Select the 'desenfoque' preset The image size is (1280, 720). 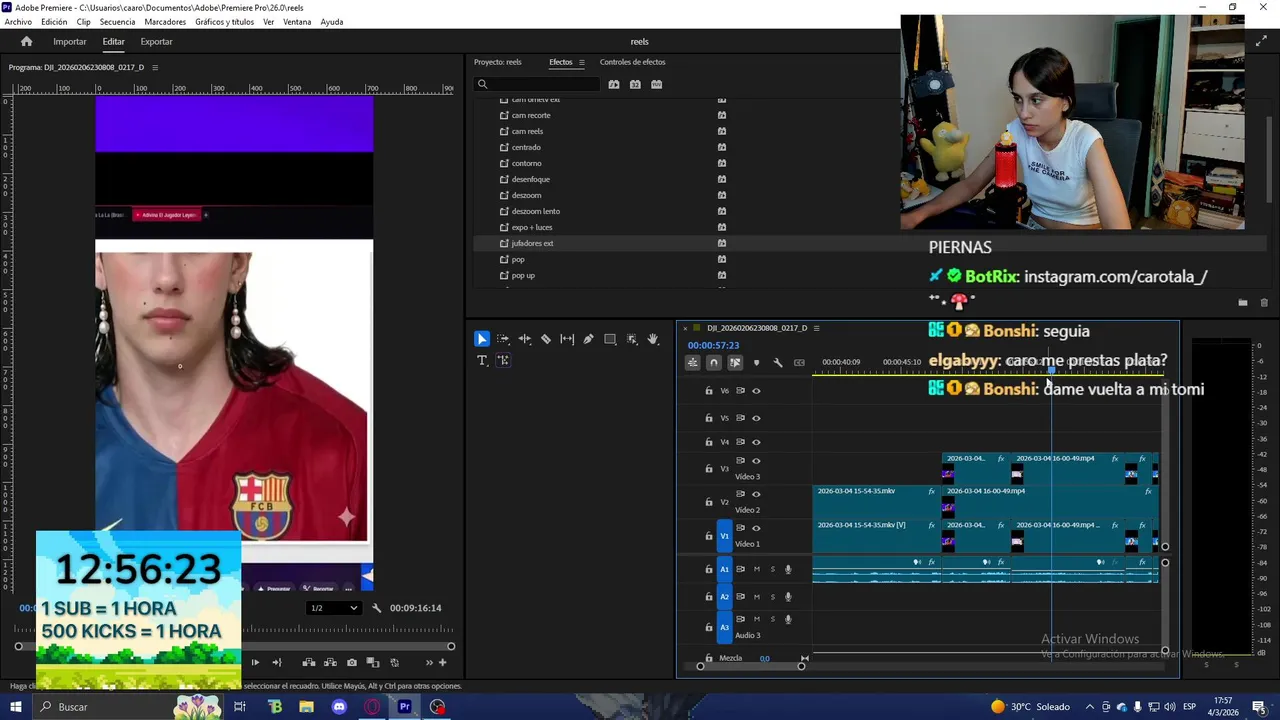pyautogui.click(x=531, y=179)
